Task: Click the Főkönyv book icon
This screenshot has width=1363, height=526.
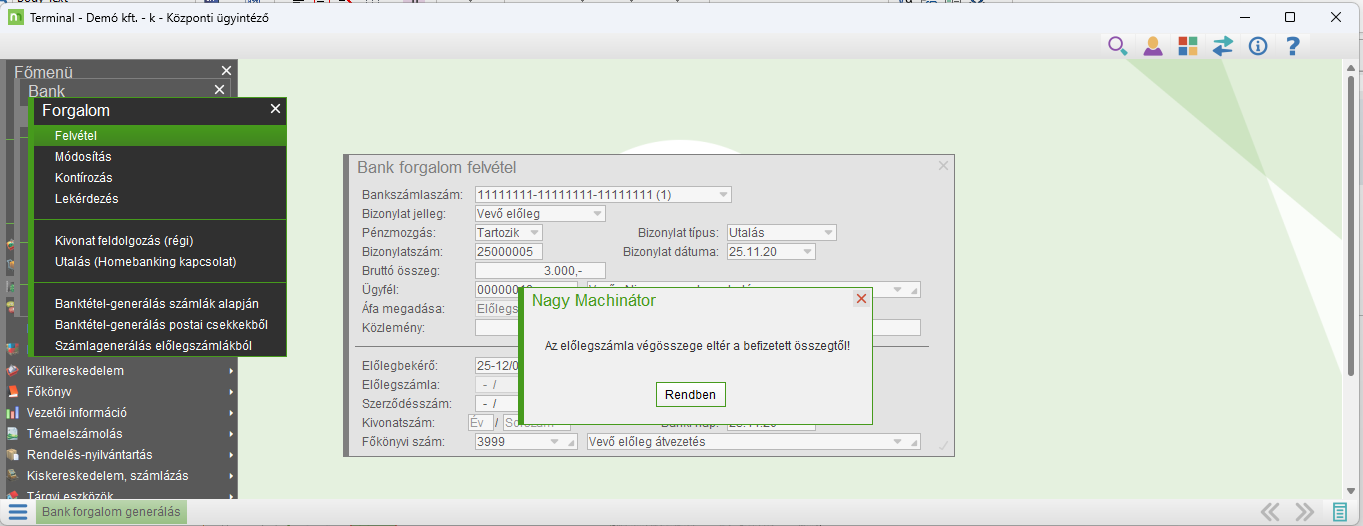Action: [13, 391]
